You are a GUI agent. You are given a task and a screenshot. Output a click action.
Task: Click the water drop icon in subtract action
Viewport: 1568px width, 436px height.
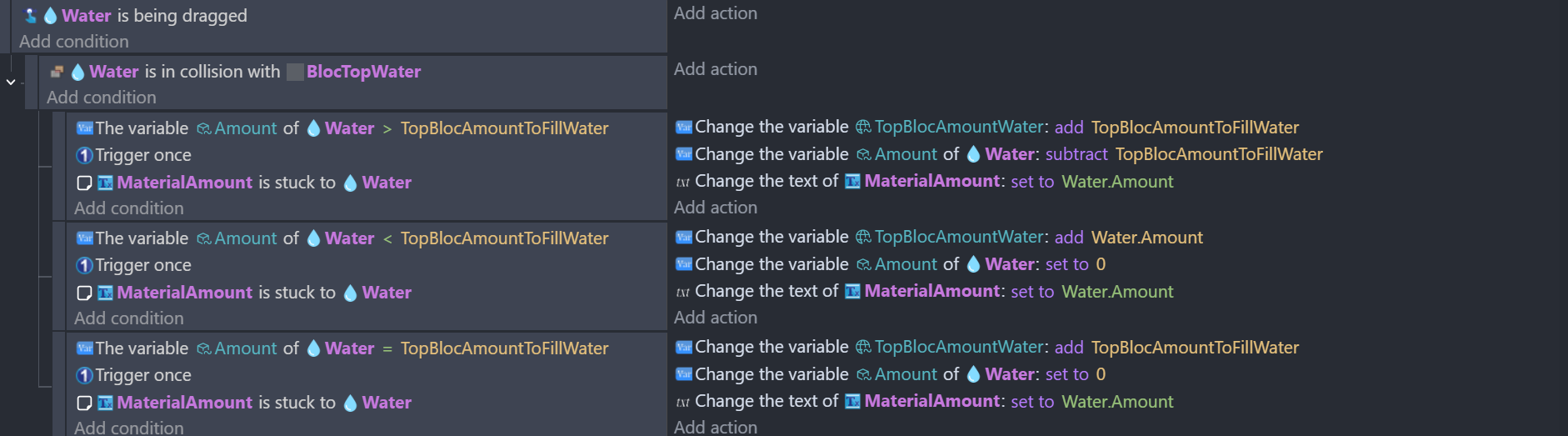[973, 154]
